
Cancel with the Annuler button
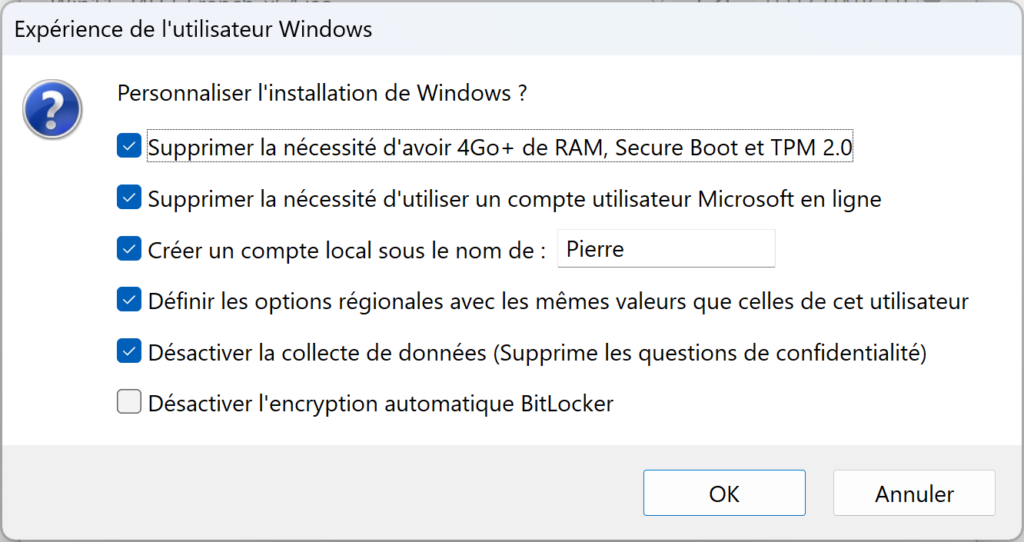tap(914, 493)
